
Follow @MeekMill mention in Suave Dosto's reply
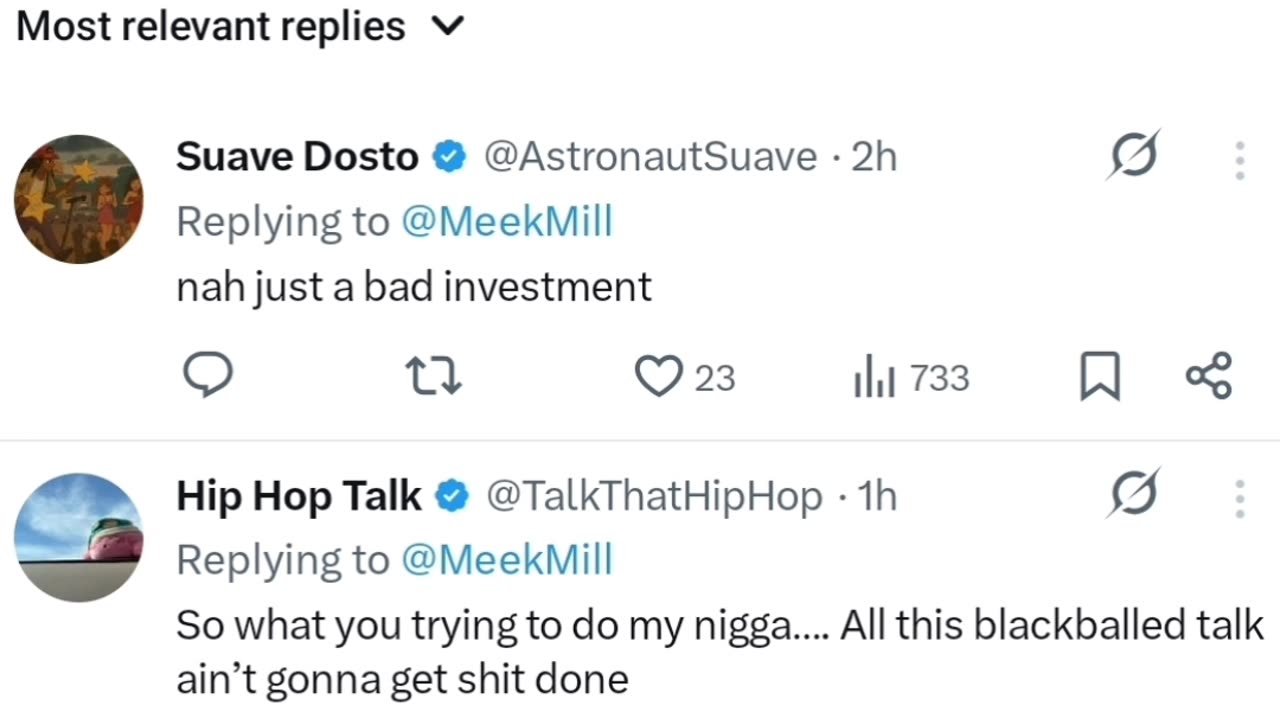click(506, 222)
